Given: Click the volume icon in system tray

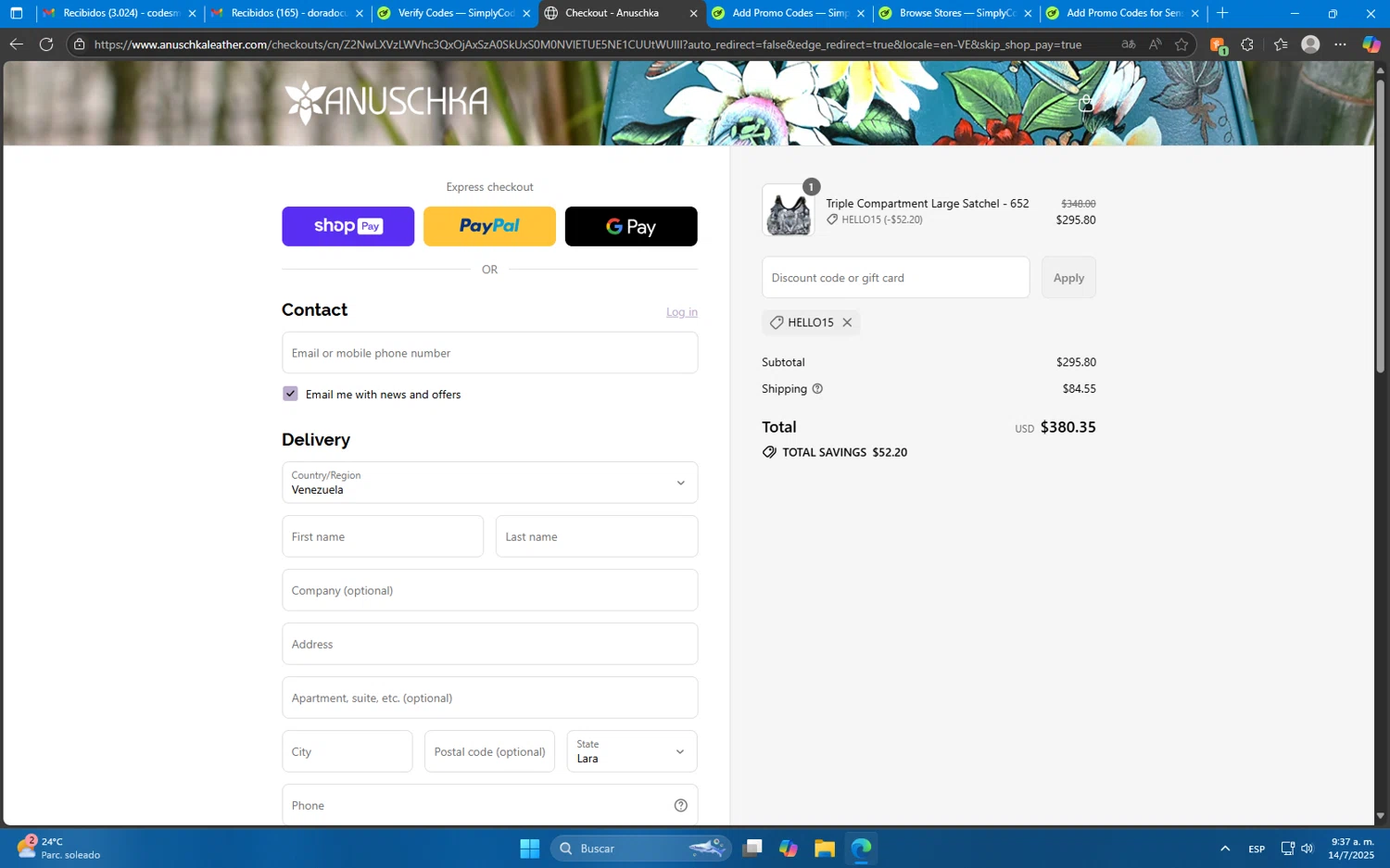Looking at the screenshot, I should click(x=1307, y=849).
